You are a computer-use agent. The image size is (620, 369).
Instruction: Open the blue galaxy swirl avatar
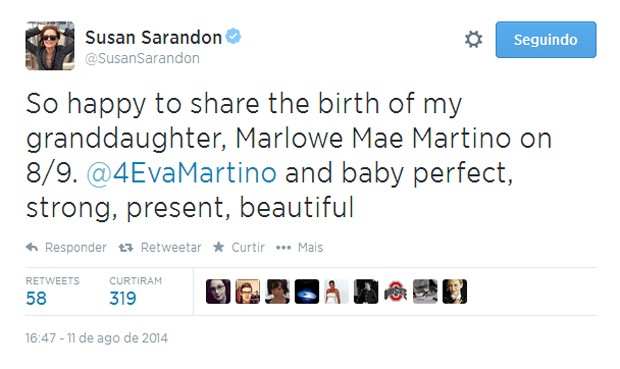[x=307, y=291]
